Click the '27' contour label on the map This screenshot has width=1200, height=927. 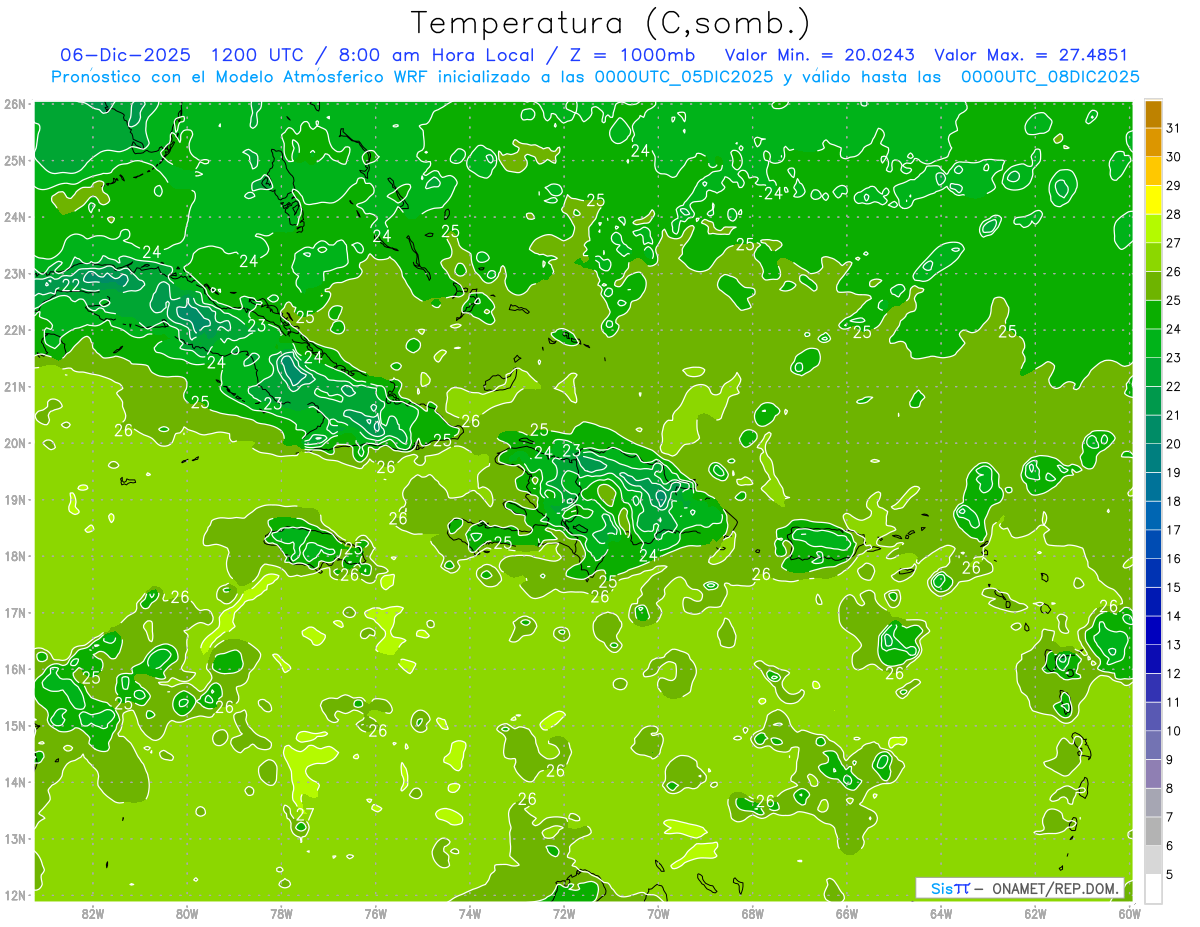click(x=305, y=815)
